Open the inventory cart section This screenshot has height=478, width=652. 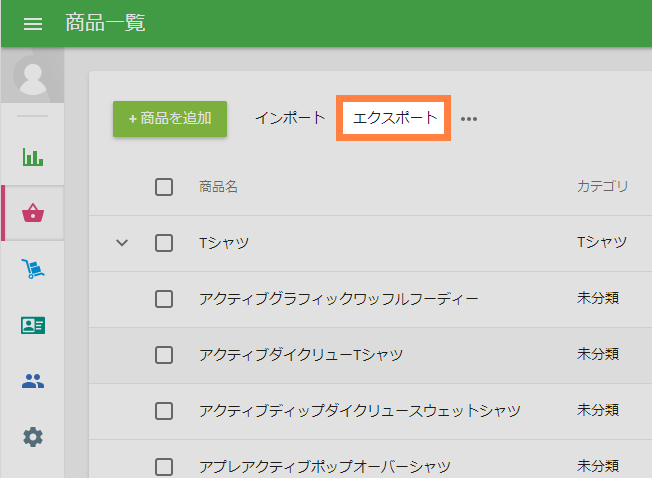point(33,269)
